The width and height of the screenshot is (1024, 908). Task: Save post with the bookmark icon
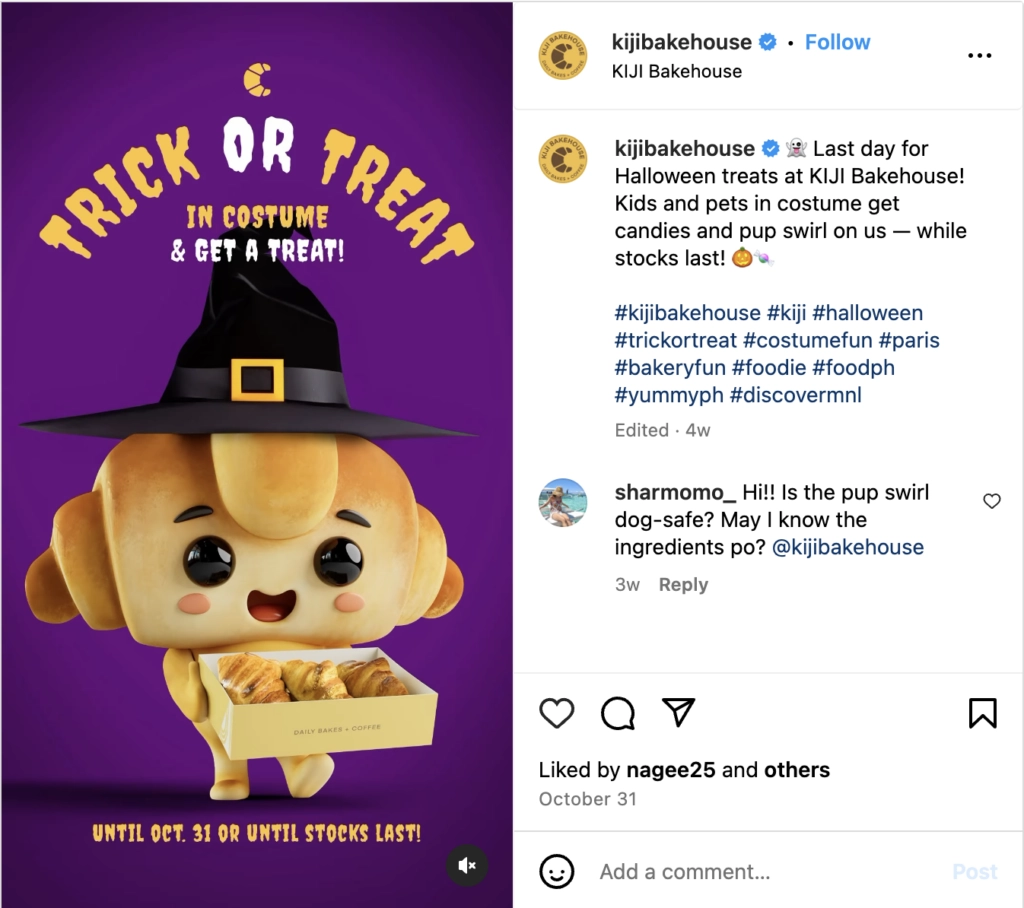(x=982, y=713)
